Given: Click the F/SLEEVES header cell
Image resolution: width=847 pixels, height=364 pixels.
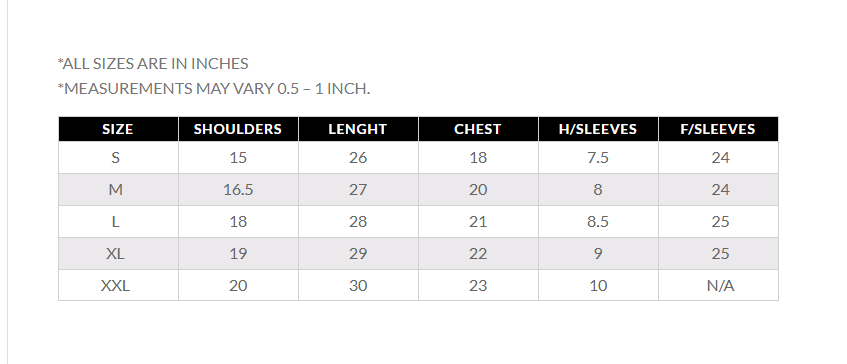Looking at the screenshot, I should point(718,129).
